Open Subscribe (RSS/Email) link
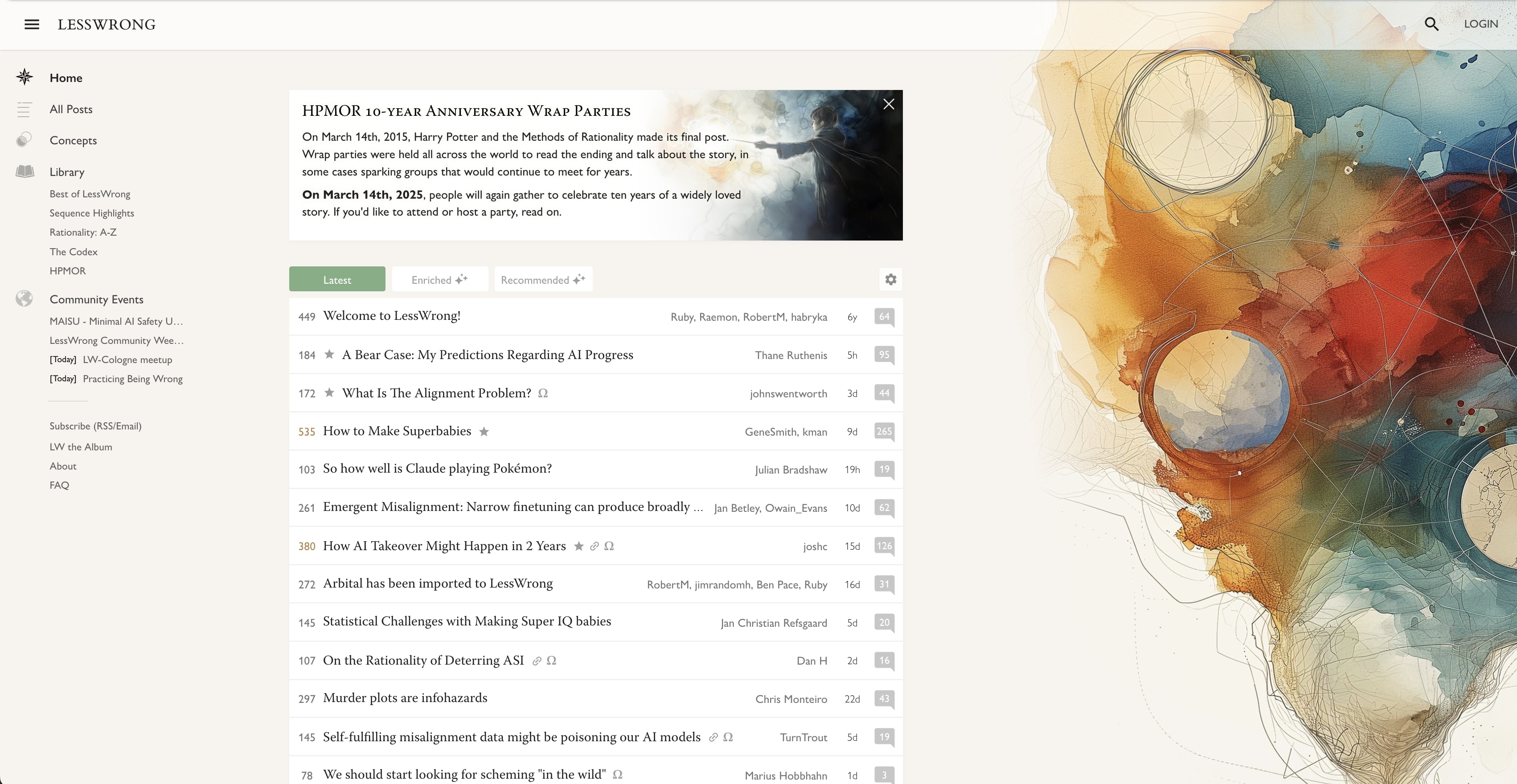1517x784 pixels. [x=95, y=425]
